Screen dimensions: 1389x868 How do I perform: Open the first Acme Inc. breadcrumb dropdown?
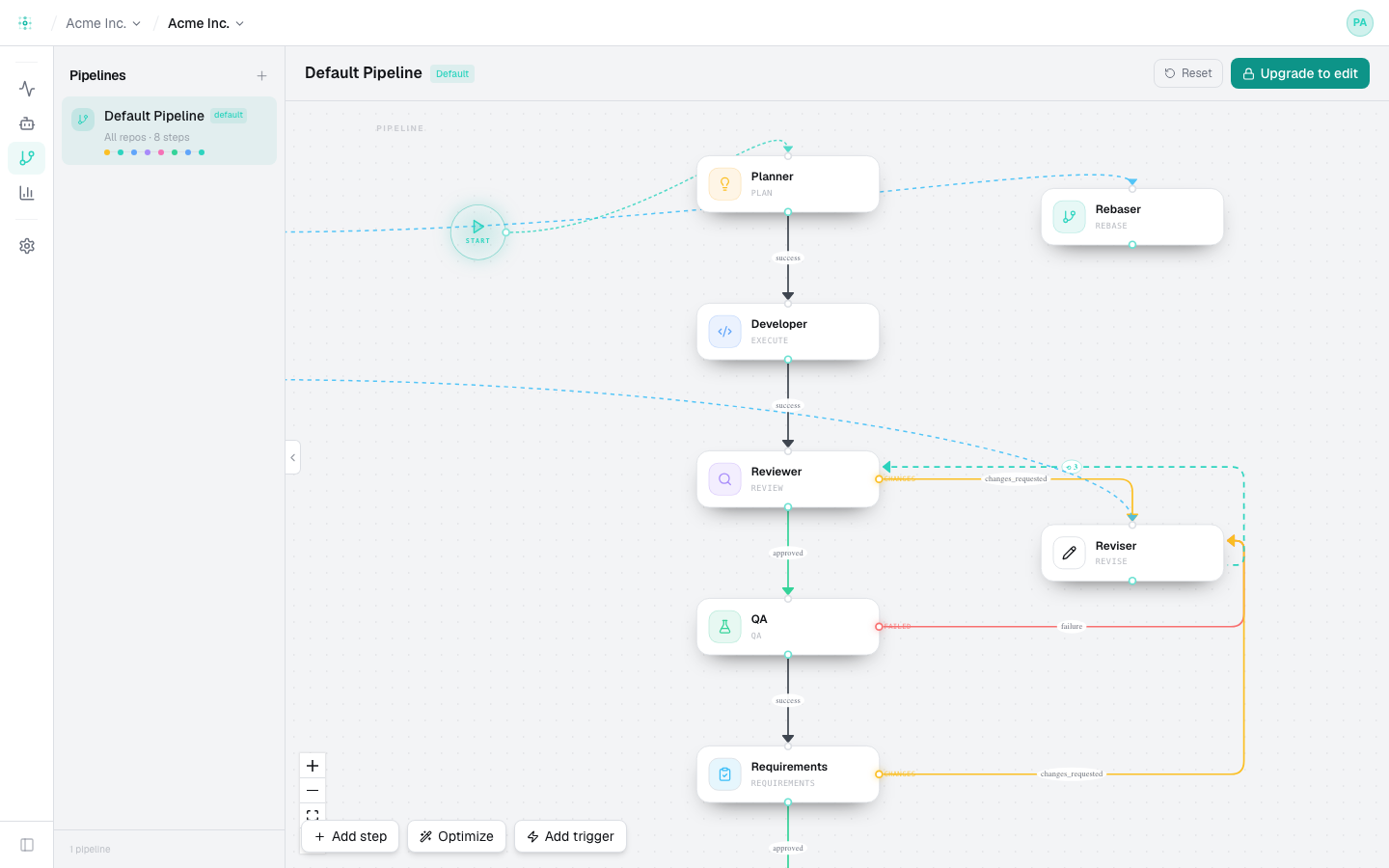103,23
